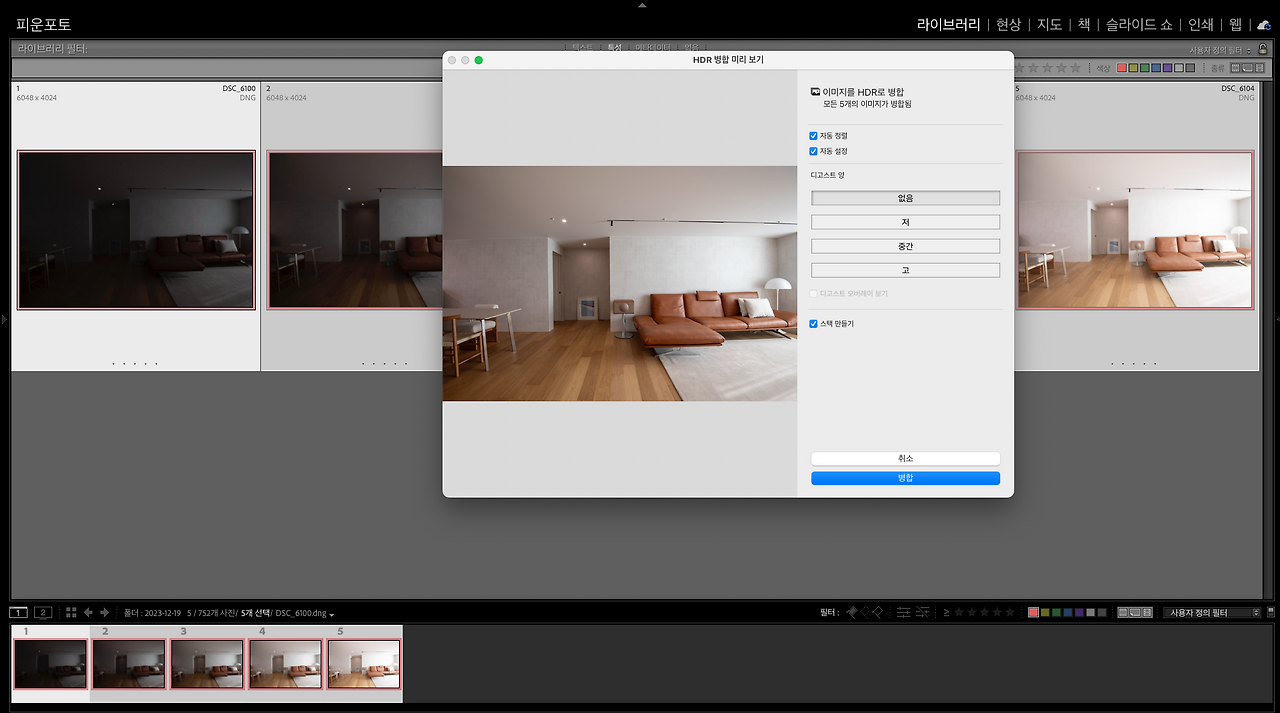Filter by blue color label in filmstrip bar

(1068, 612)
